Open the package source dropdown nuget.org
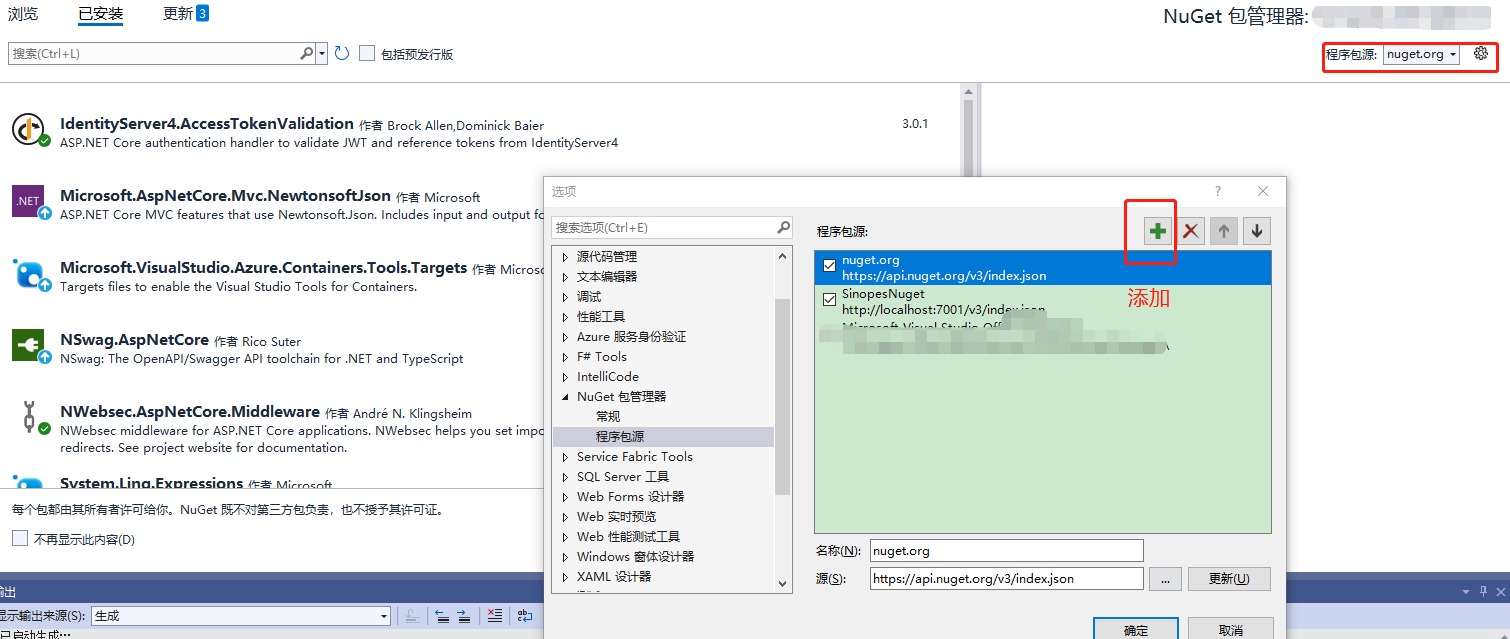The width and height of the screenshot is (1510, 639). [1421, 54]
